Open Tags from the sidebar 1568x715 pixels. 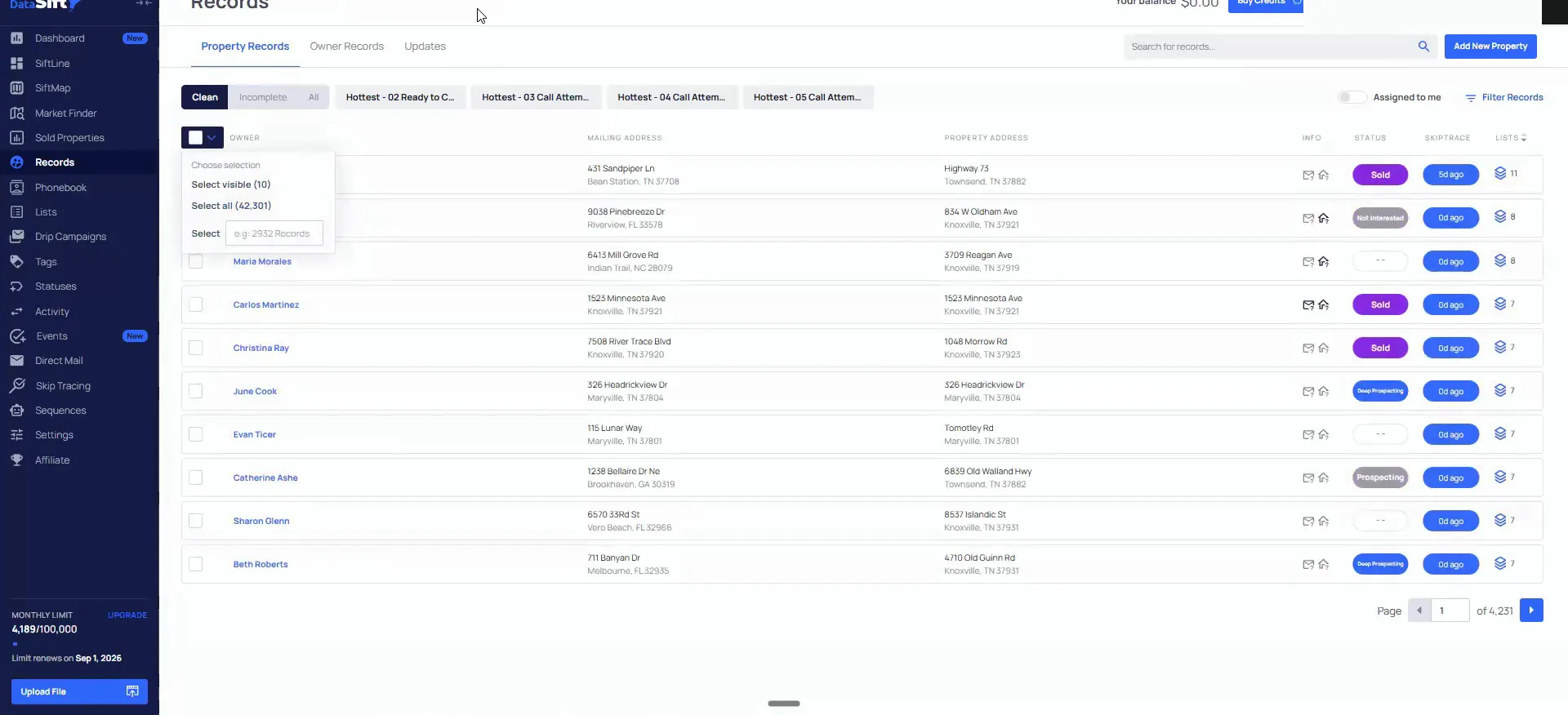coord(46,262)
